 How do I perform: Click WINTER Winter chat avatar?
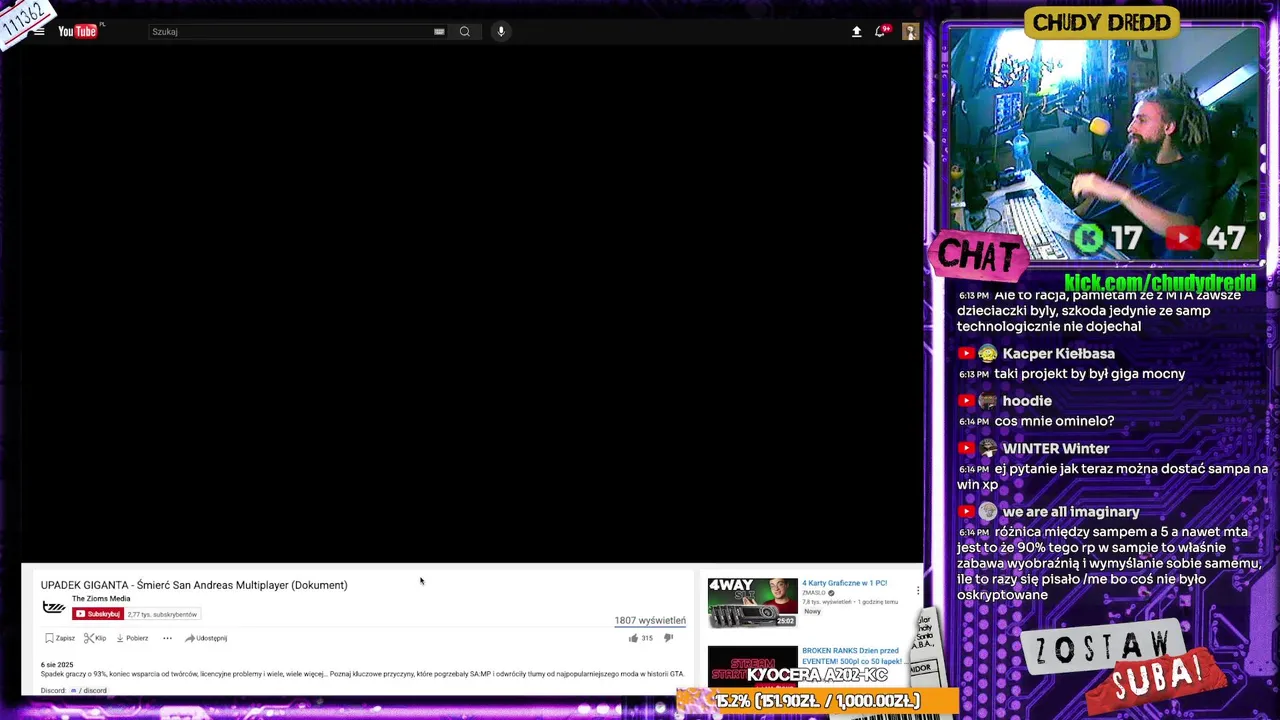point(987,448)
